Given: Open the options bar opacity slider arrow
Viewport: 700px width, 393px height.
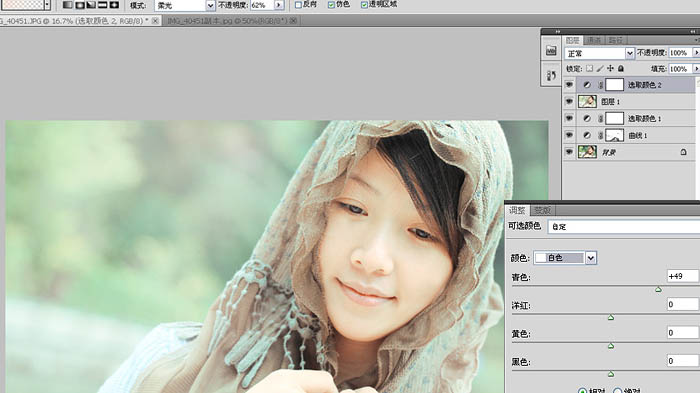Looking at the screenshot, I should click(279, 5).
